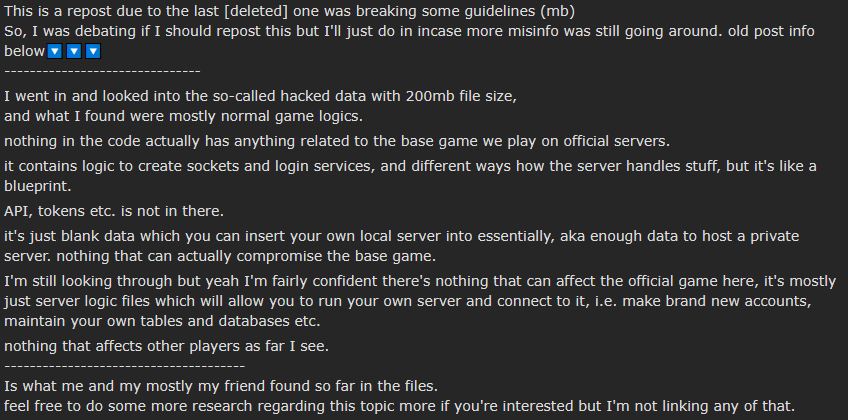Click the last blue down-arrow emoji
Viewport: 848px width, 420px height.
(x=93, y=51)
